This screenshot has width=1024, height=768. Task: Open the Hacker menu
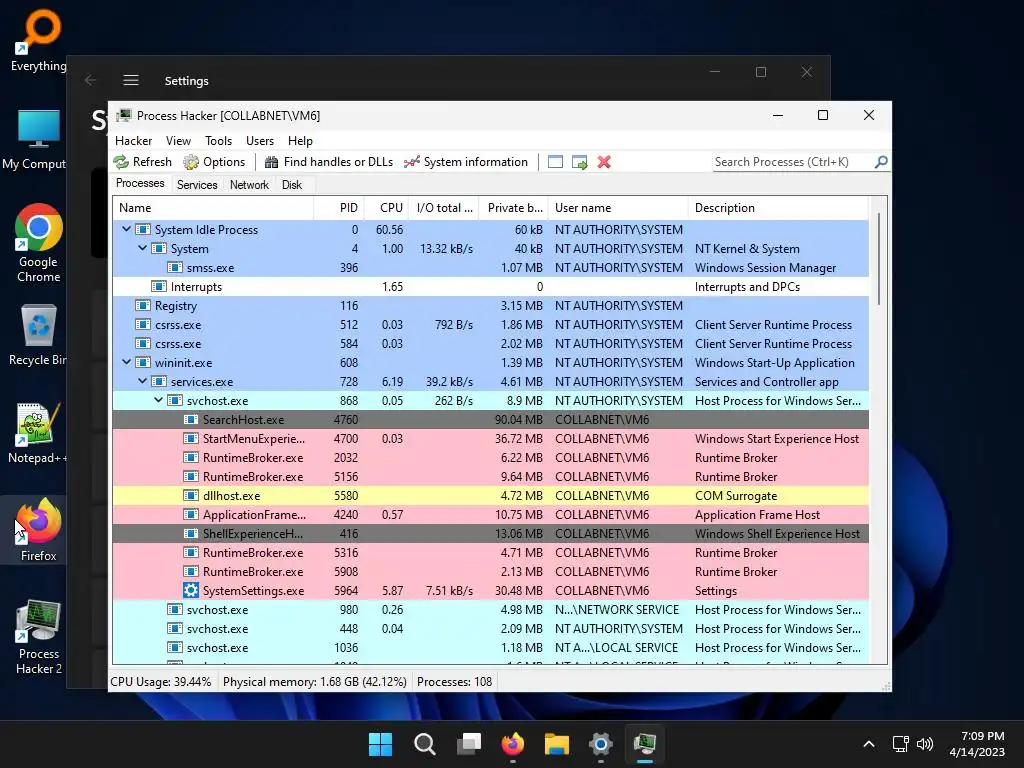coord(133,141)
